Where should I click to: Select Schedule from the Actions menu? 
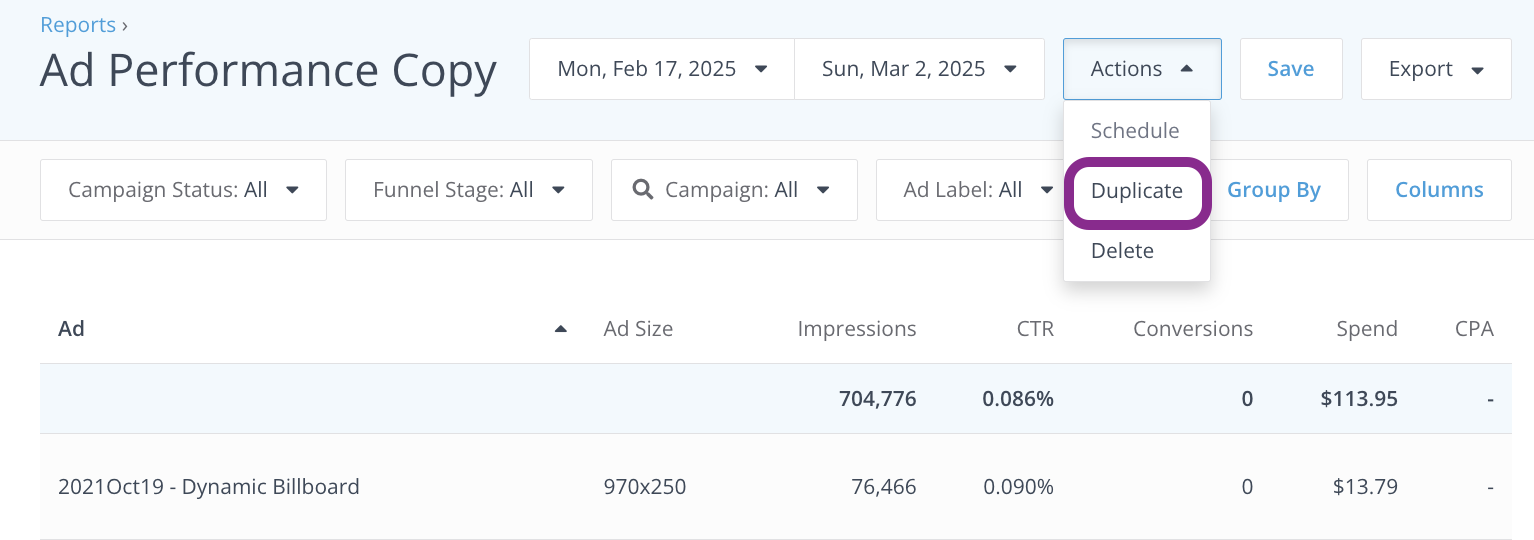pos(1135,131)
